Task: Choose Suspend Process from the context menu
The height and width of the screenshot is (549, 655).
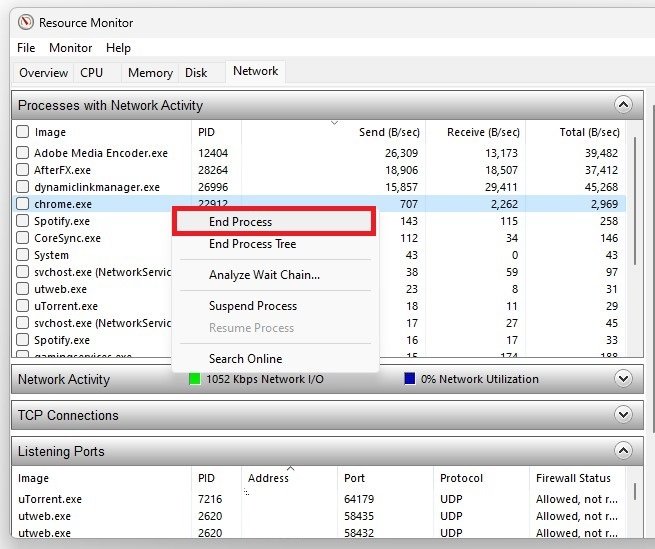Action: pyautogui.click(x=274, y=306)
